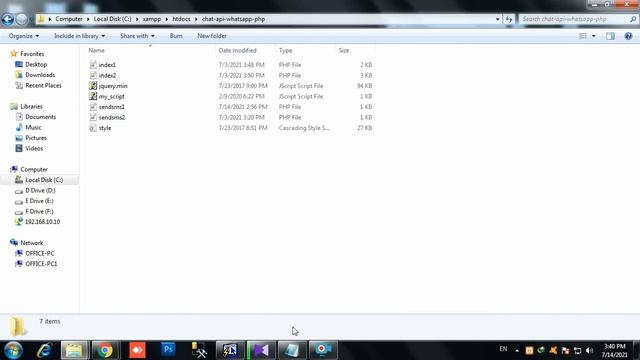
Task: Go back with the Back arrow button
Action: [7, 19]
